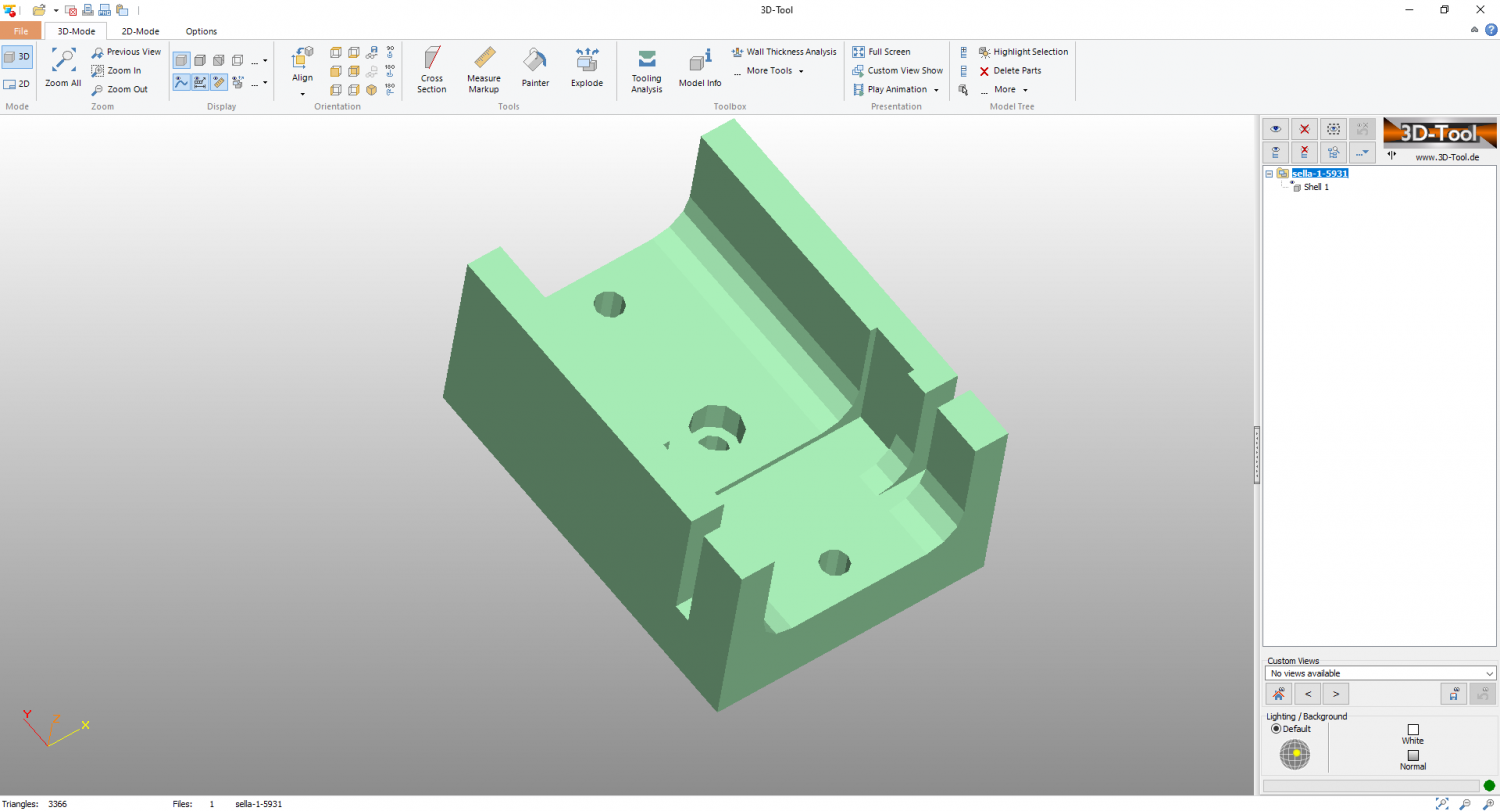Click the Zoom All icon

pos(63,68)
